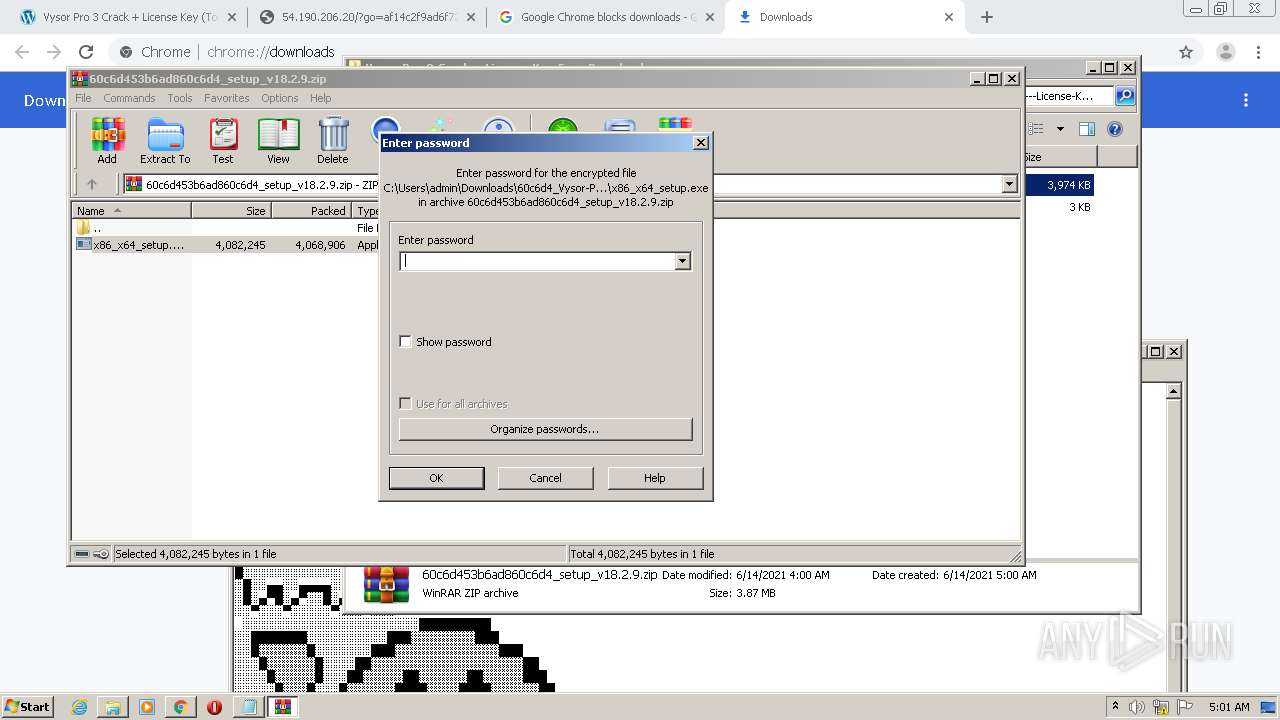
Task: Click the search icon in Explorer window
Action: tap(1125, 96)
